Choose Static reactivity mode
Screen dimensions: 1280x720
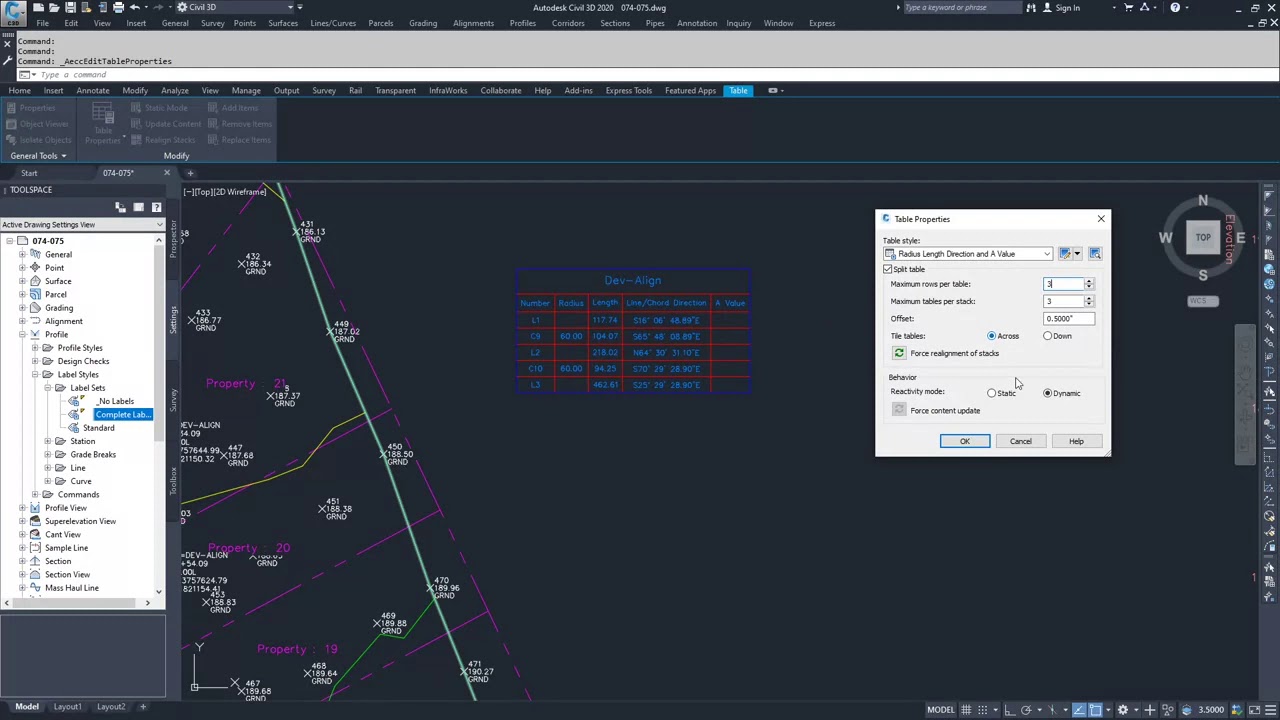(x=991, y=393)
